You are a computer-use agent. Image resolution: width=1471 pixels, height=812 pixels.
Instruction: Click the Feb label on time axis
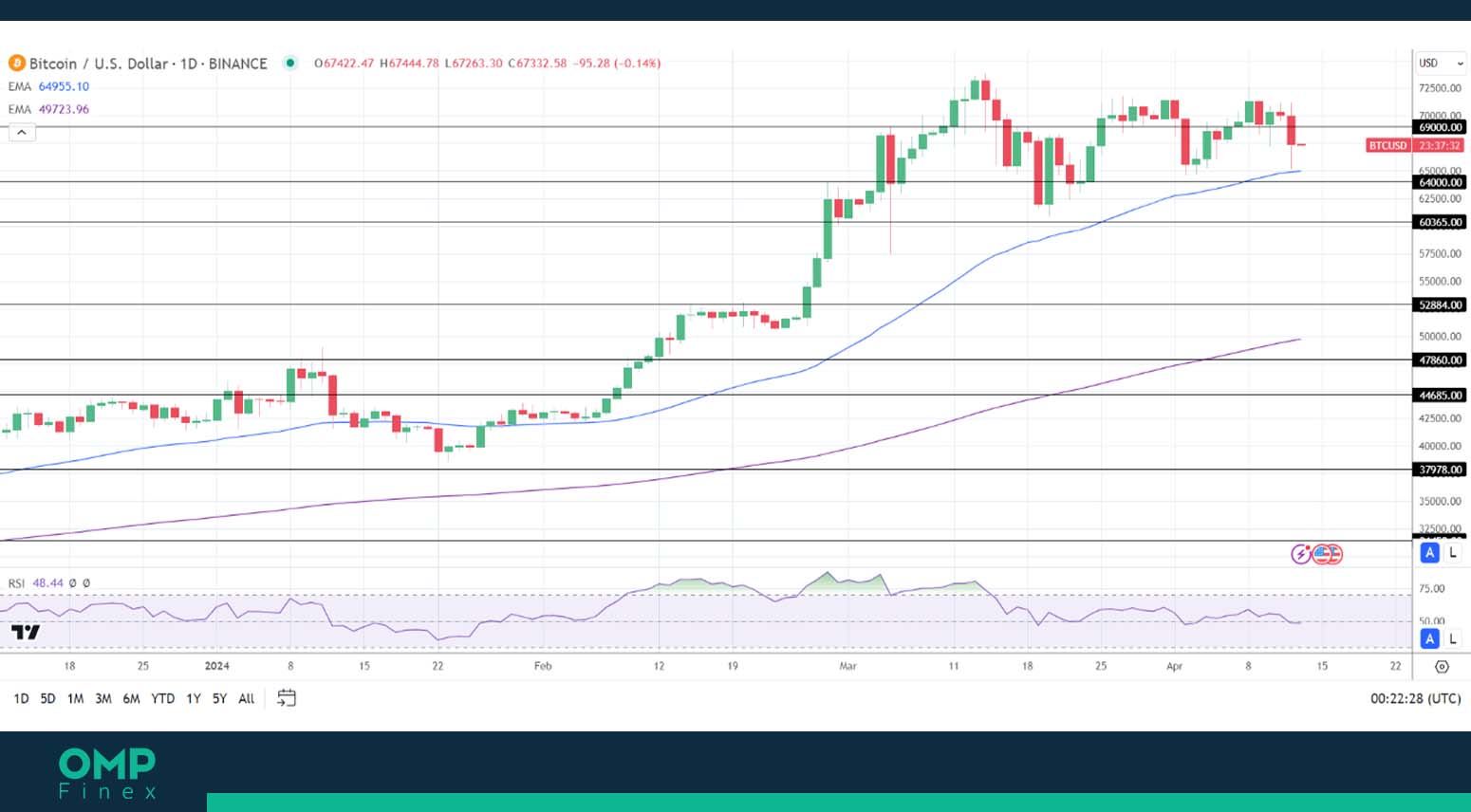(543, 666)
